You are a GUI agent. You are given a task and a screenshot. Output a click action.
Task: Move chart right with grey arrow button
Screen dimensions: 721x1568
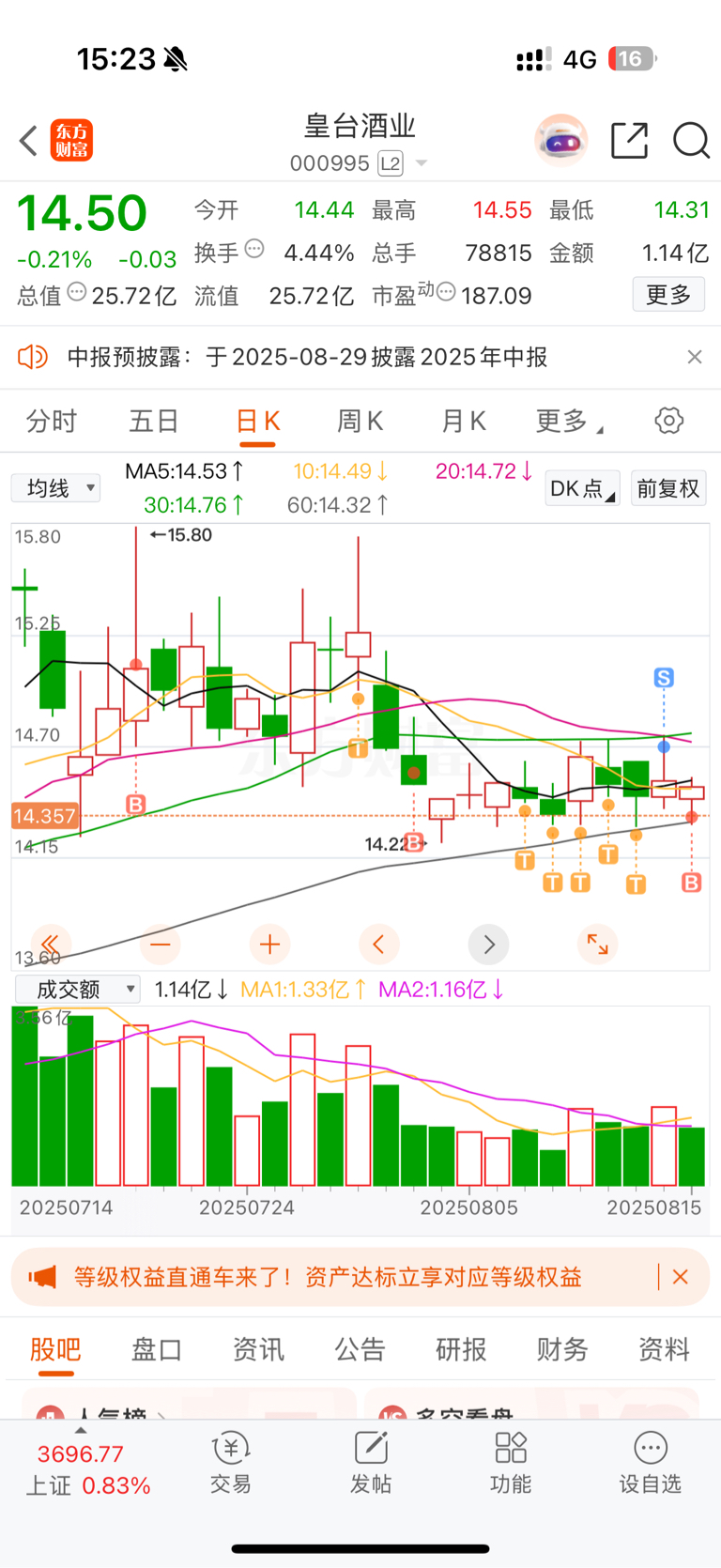[x=488, y=944]
